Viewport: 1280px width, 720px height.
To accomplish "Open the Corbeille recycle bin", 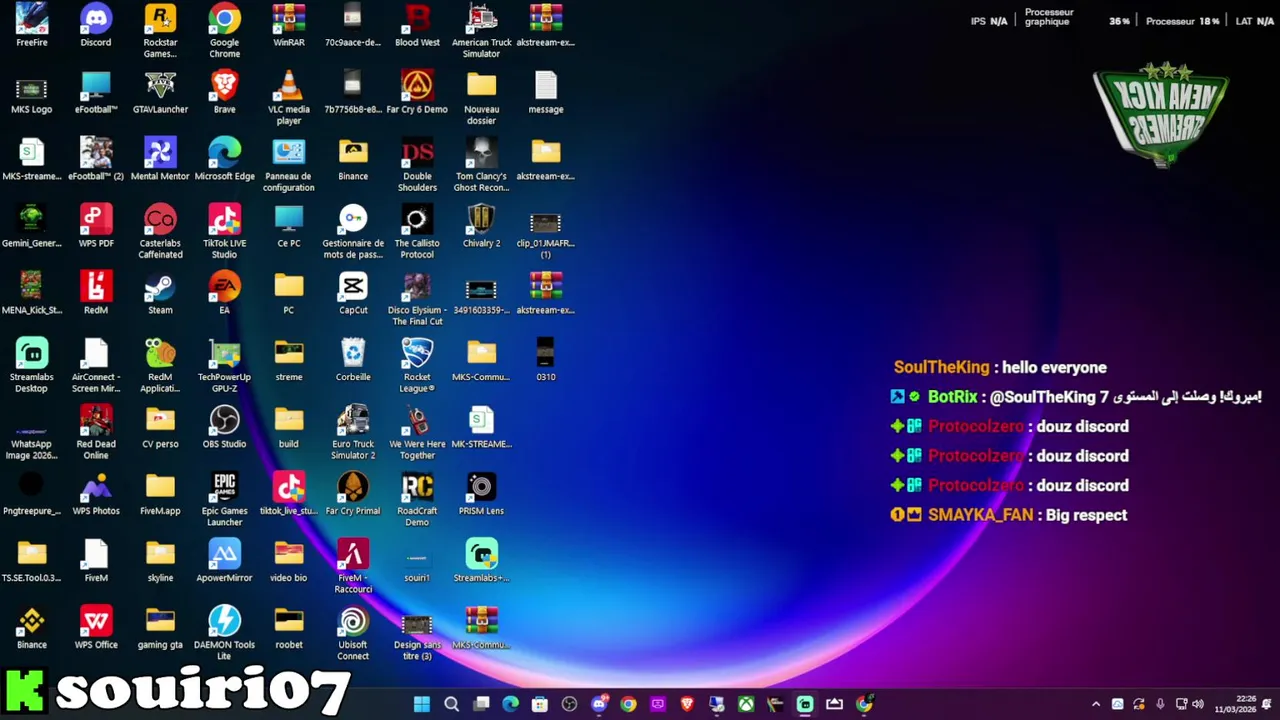I will (x=353, y=361).
